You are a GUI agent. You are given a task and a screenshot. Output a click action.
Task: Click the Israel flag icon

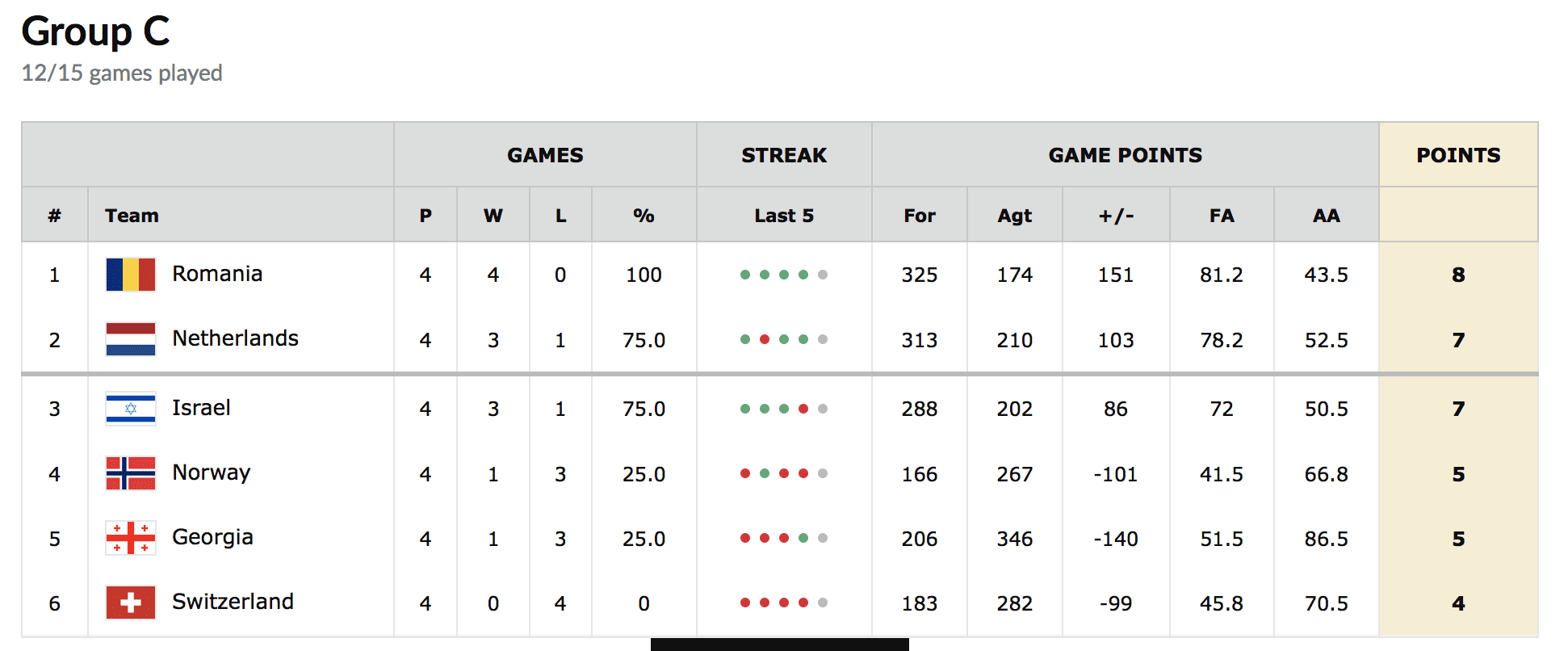coord(131,409)
